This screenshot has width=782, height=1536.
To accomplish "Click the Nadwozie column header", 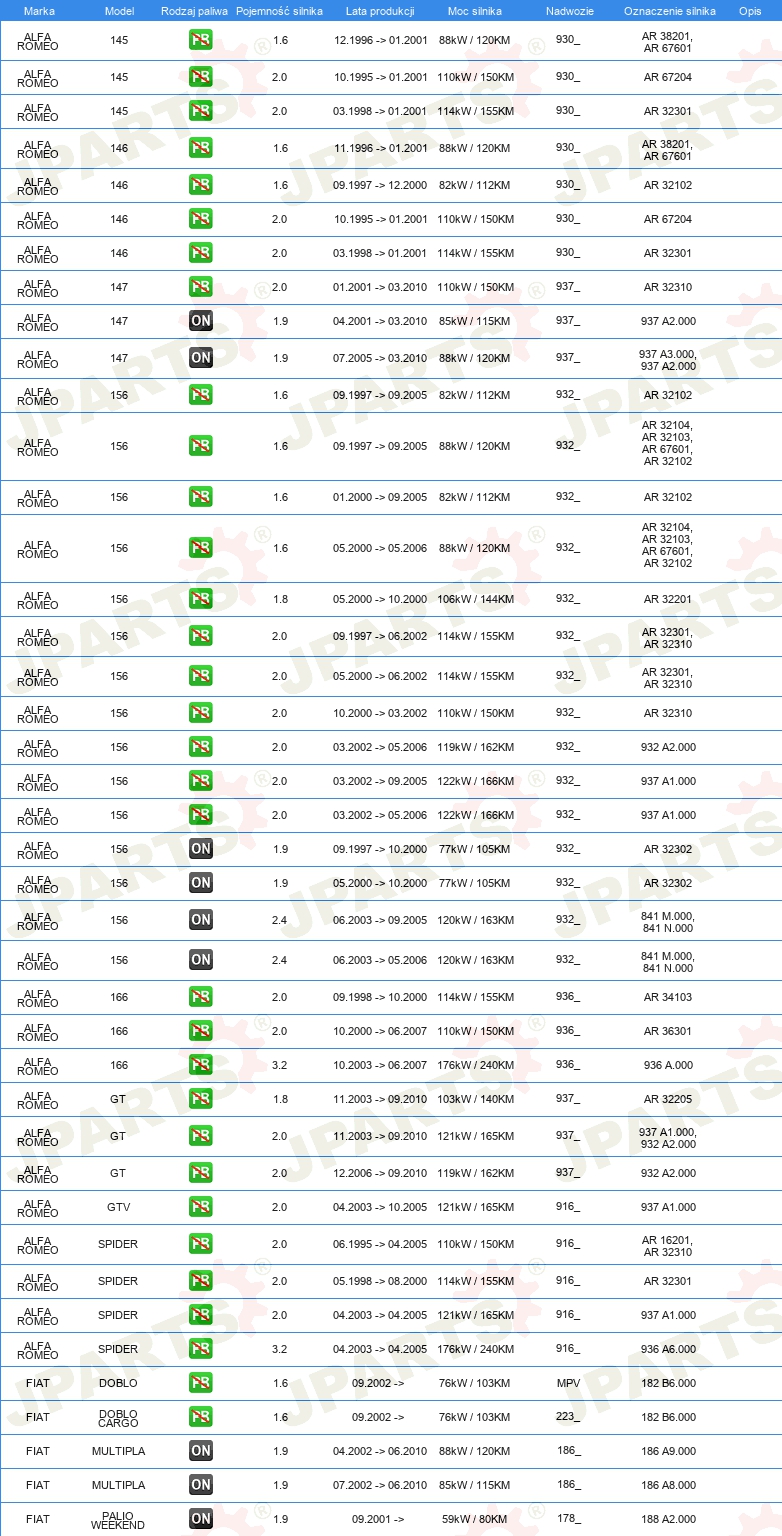I will pyautogui.click(x=568, y=11).
